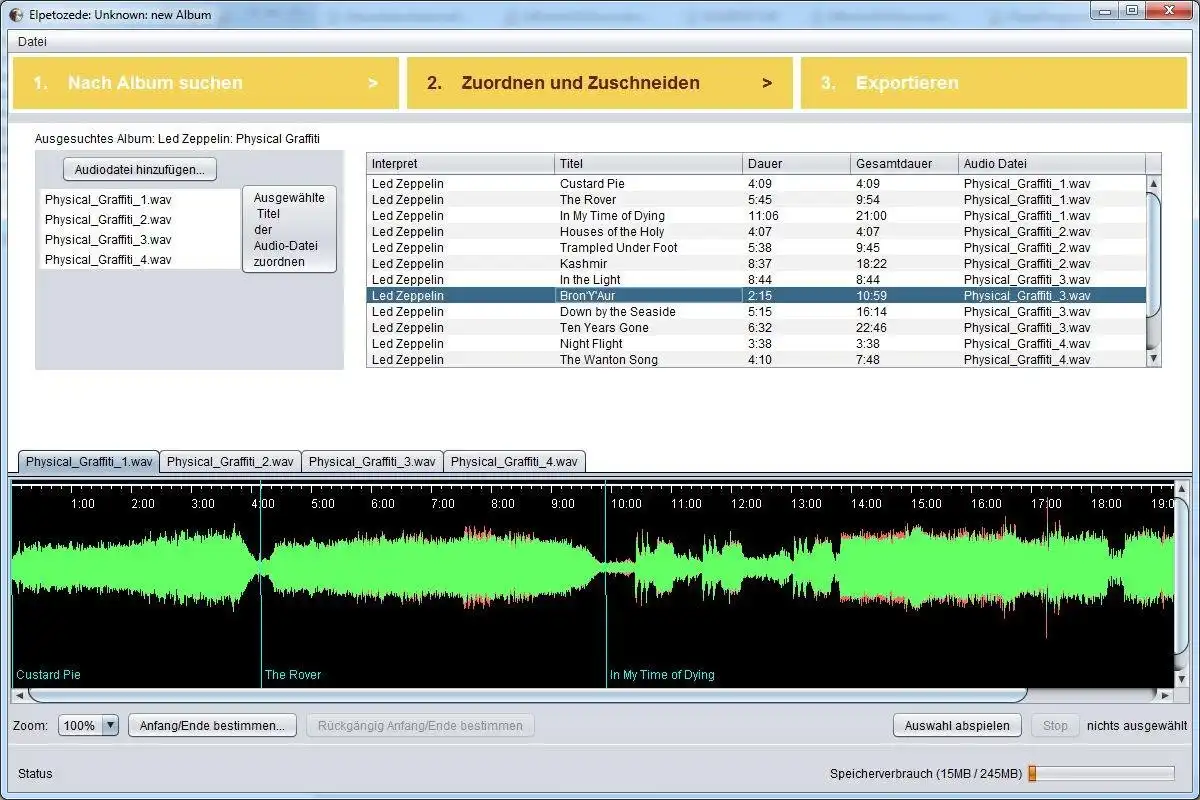
Task: Open the Zoom 100% dropdown
Action: pos(89,726)
